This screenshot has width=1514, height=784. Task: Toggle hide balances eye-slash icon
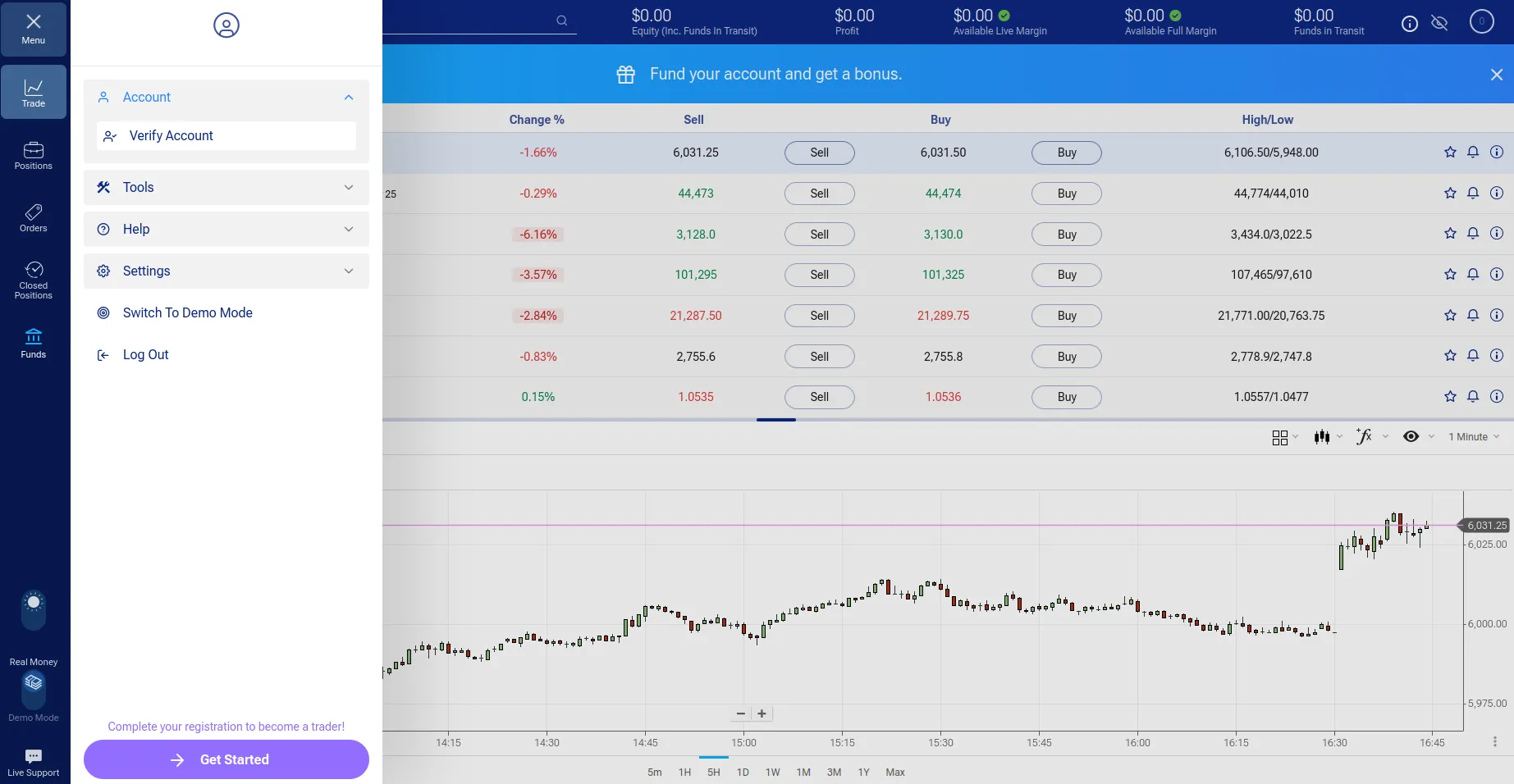(1439, 23)
